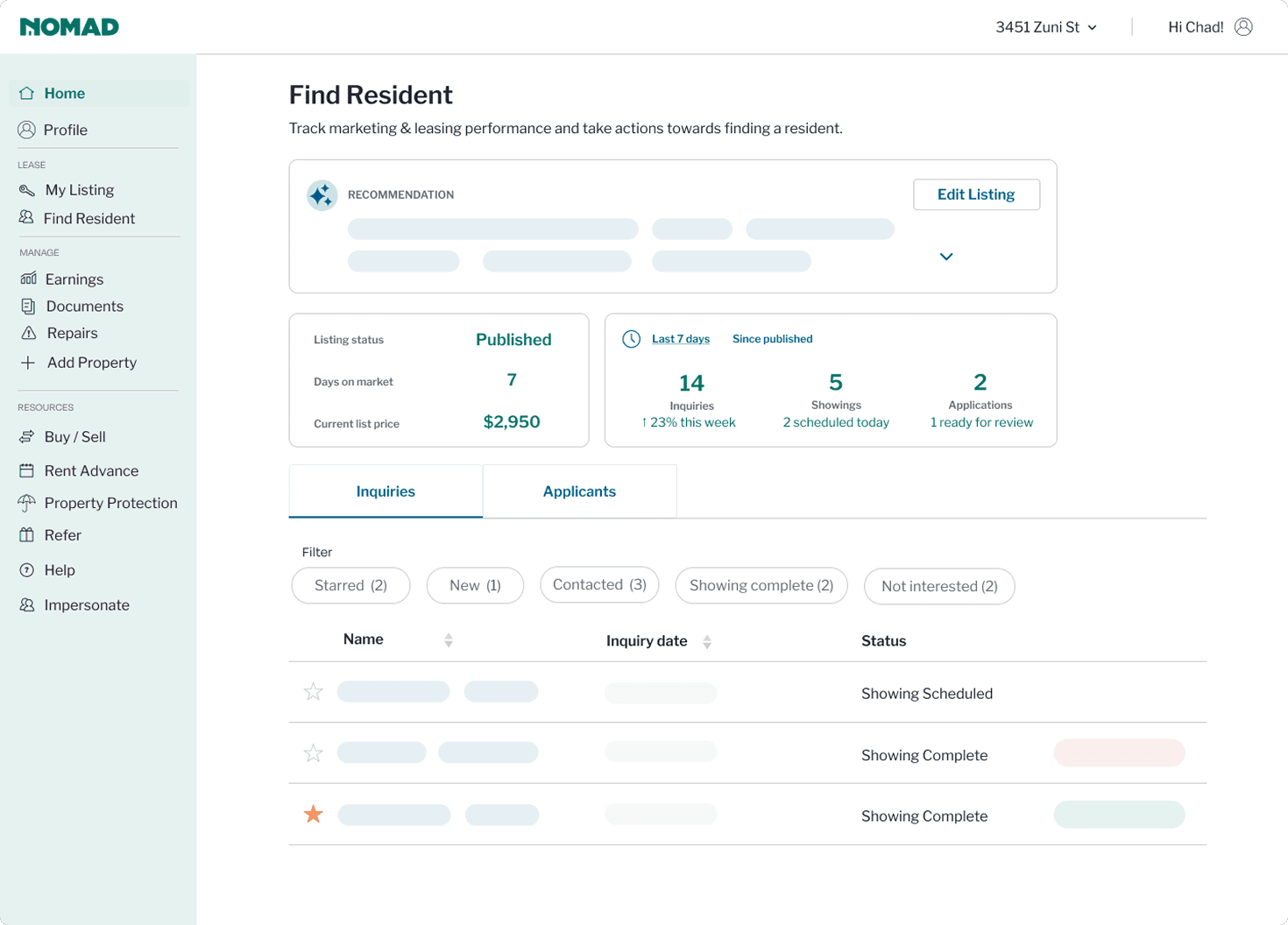Switch to the Applicants tab

pos(578,491)
